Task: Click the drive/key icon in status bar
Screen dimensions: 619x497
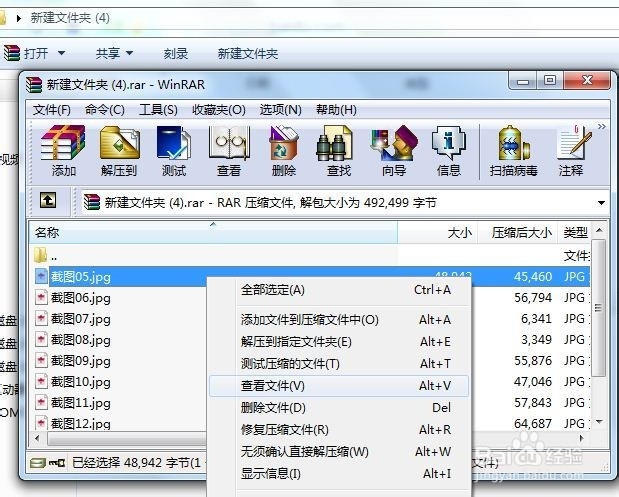Action: click(x=47, y=462)
